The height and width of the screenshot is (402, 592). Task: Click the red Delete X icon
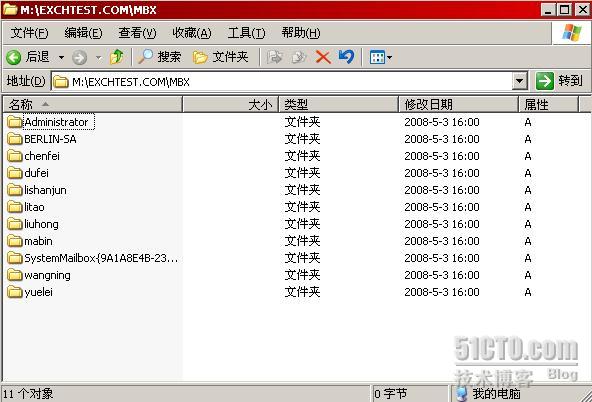pyautogui.click(x=323, y=57)
